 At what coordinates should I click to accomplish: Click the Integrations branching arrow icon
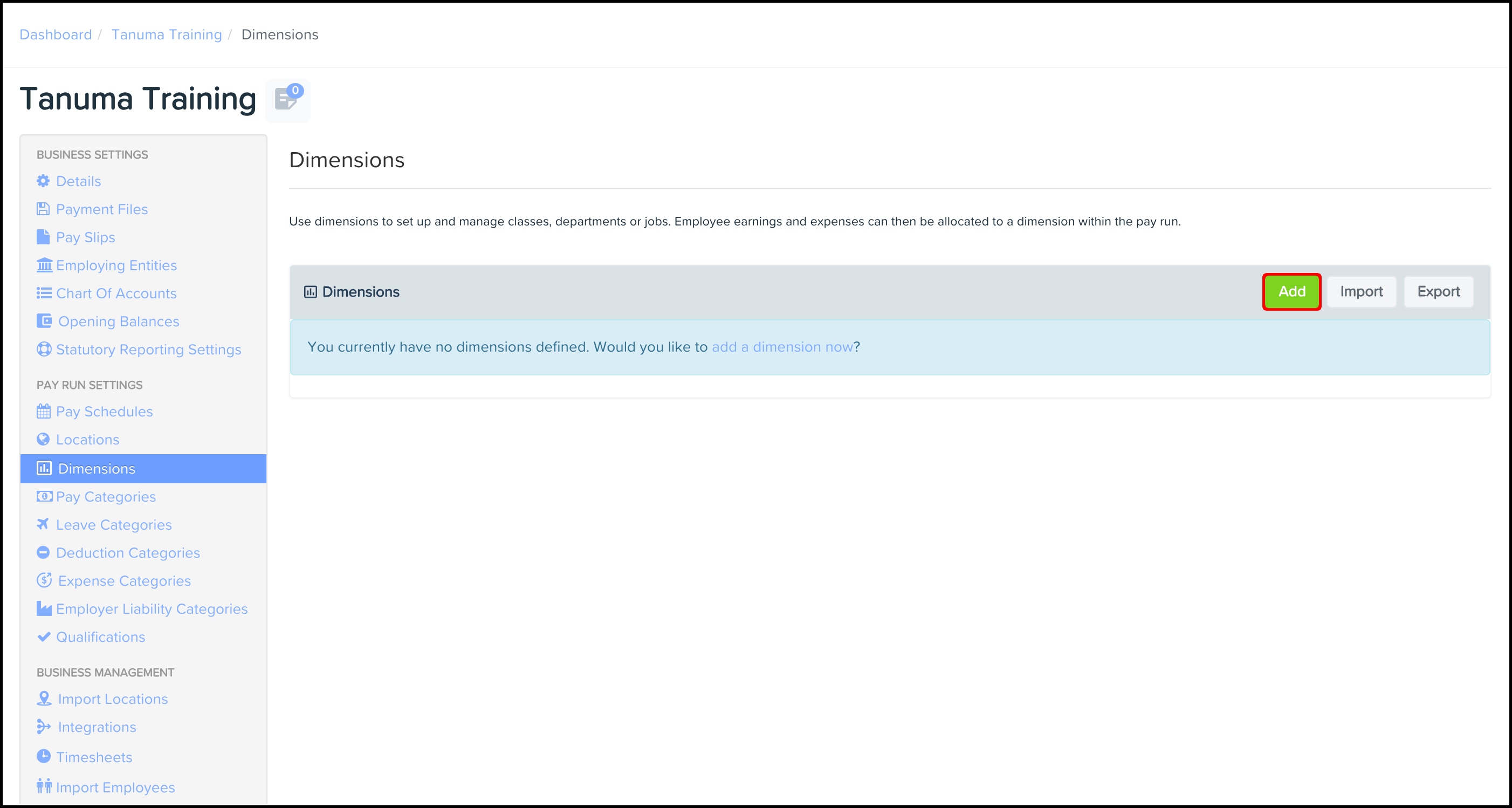pyautogui.click(x=44, y=727)
